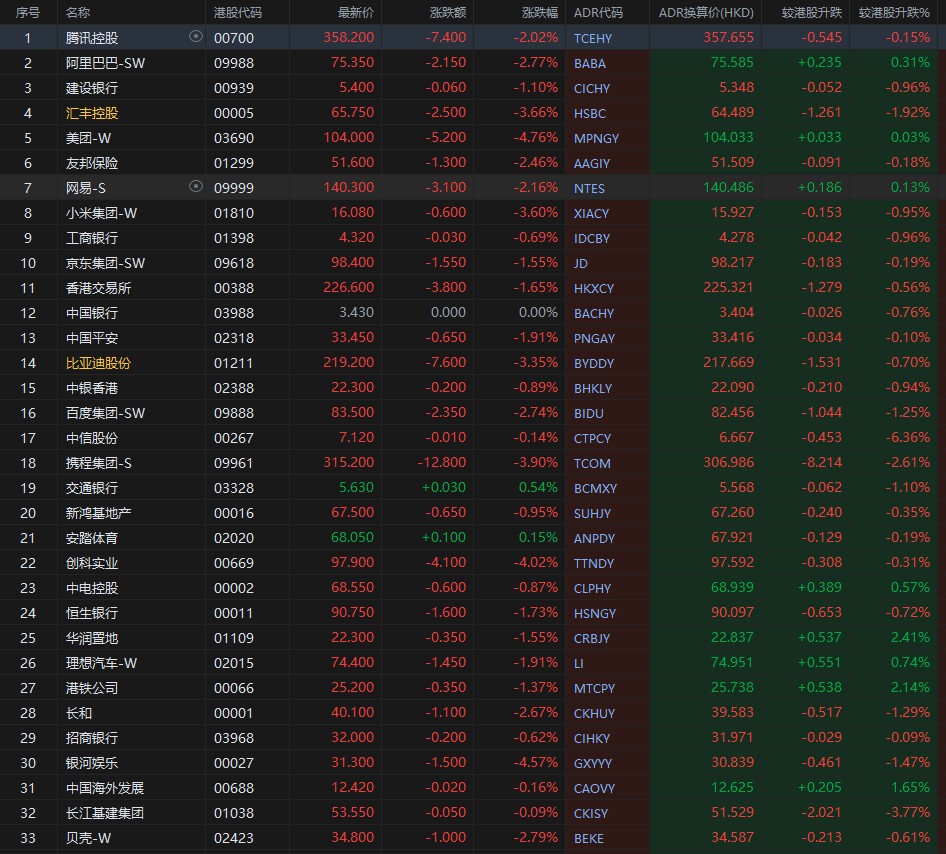The image size is (946, 854).
Task: Click the 中银香港 stock name
Action: coord(92,388)
